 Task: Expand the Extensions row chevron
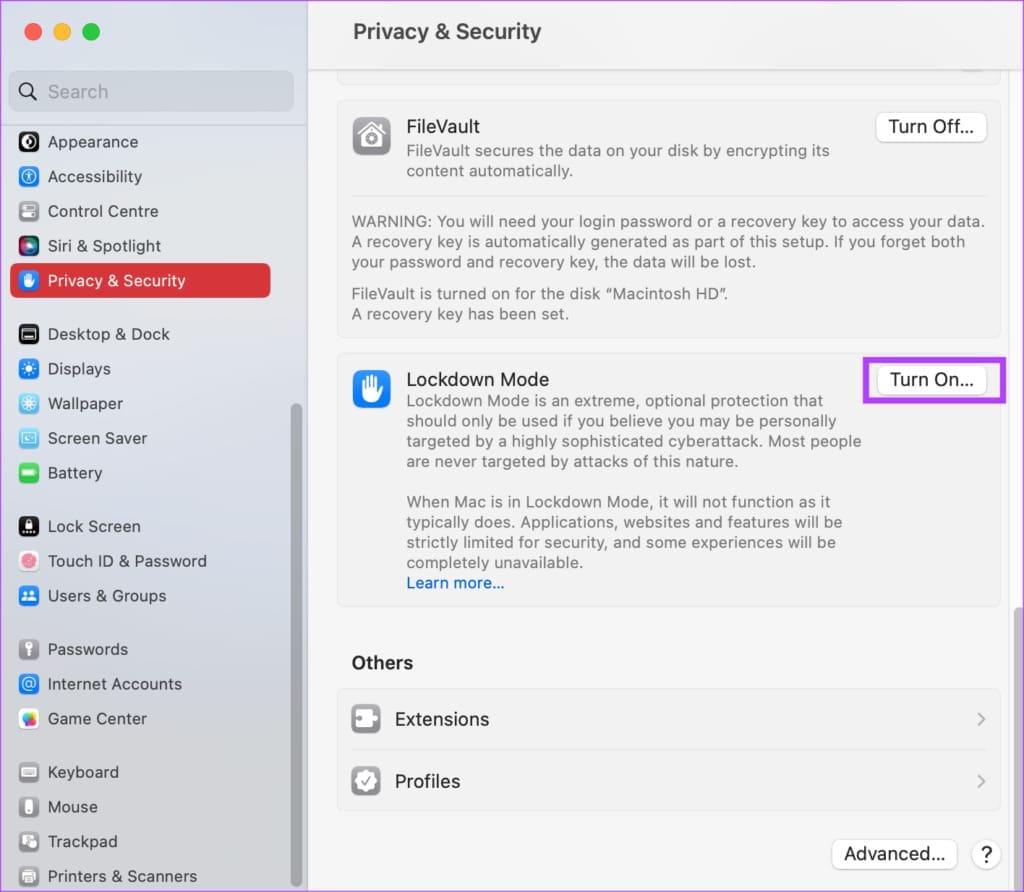[981, 719]
